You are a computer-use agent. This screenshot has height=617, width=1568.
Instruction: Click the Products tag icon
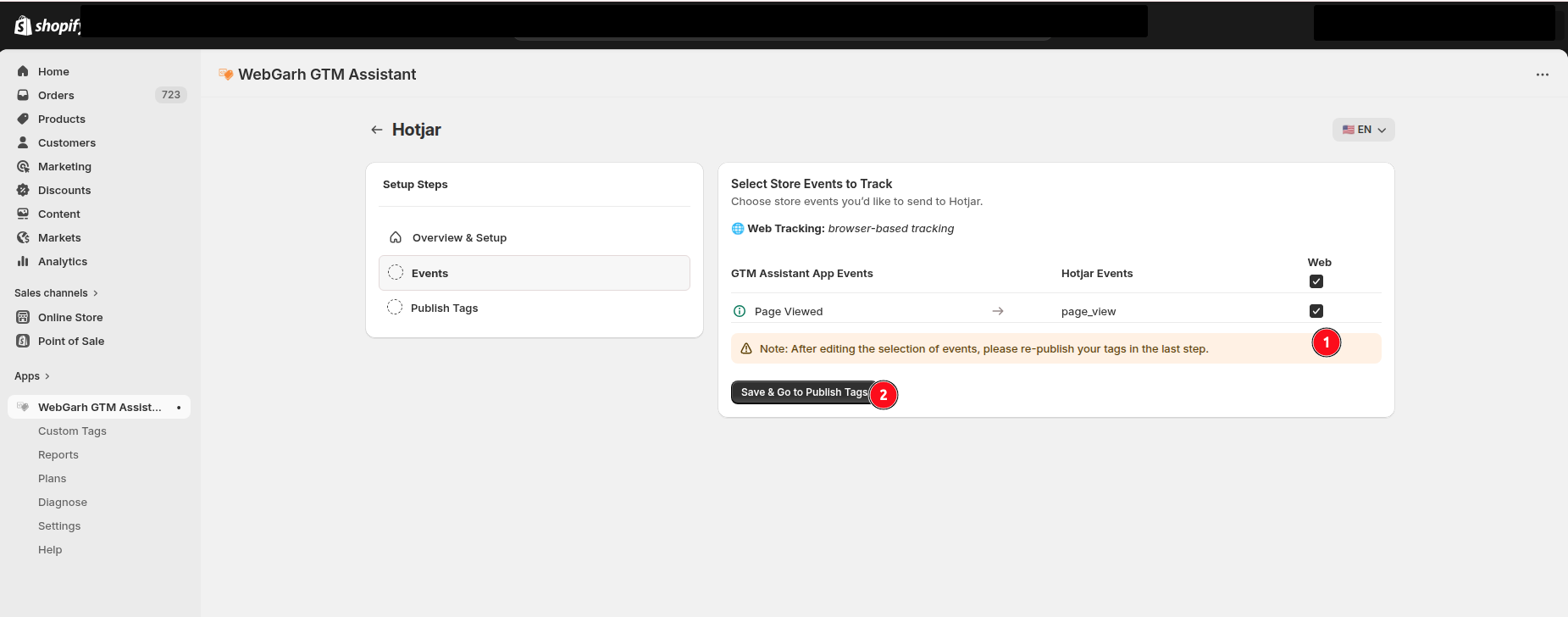23,119
